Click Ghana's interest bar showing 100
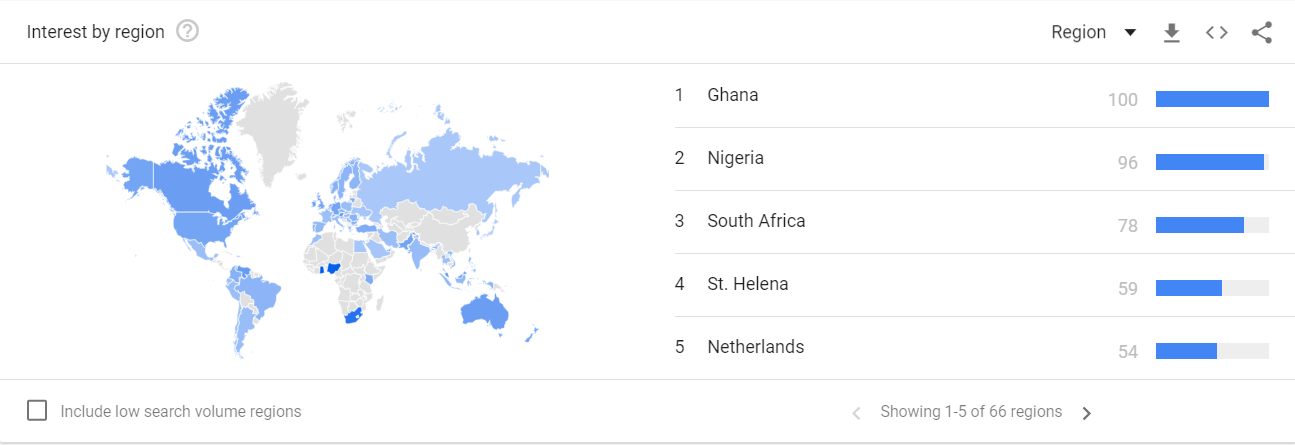Screen dimensions: 1295x445 [1211, 99]
